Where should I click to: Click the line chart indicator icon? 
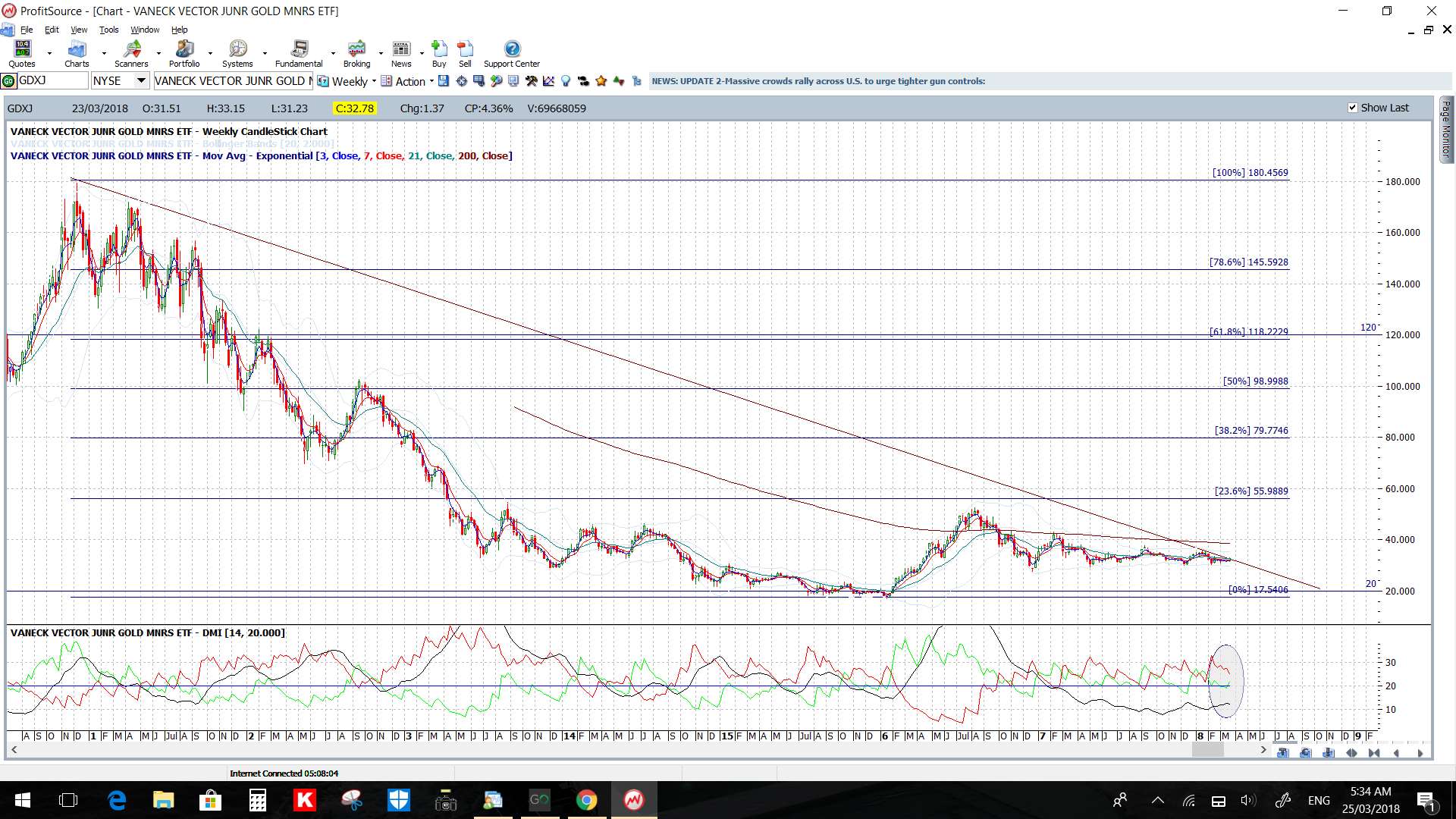548,81
